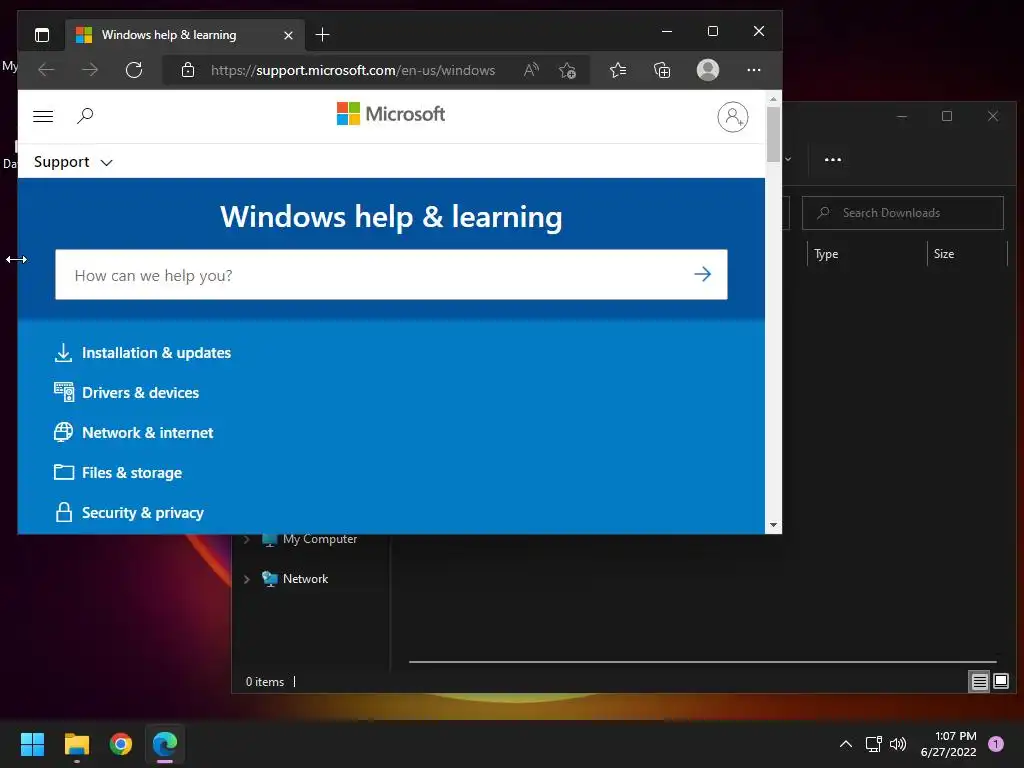Open the Edge Favorites list
Image resolution: width=1024 pixels, height=768 pixels.
pyautogui.click(x=618, y=70)
